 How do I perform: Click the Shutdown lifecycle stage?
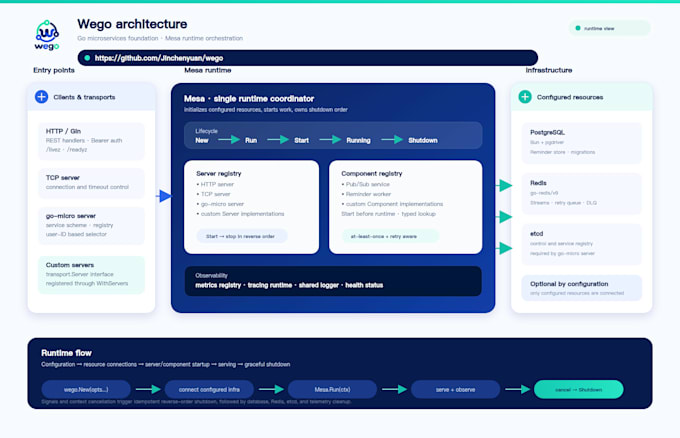(x=423, y=141)
